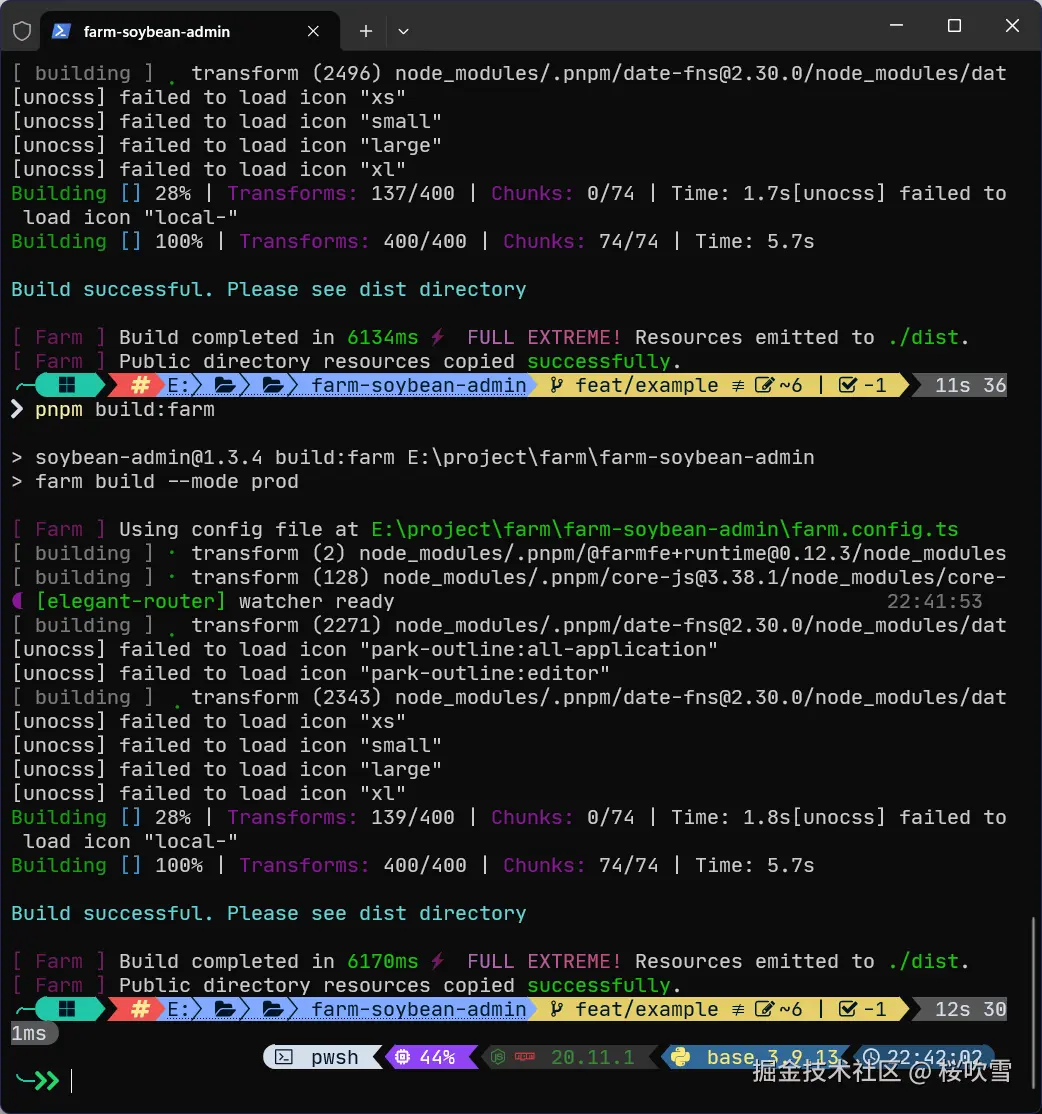Screen dimensions: 1042x1114
Task: Click the prompt arrow at the cursor line
Action: click(37, 1081)
